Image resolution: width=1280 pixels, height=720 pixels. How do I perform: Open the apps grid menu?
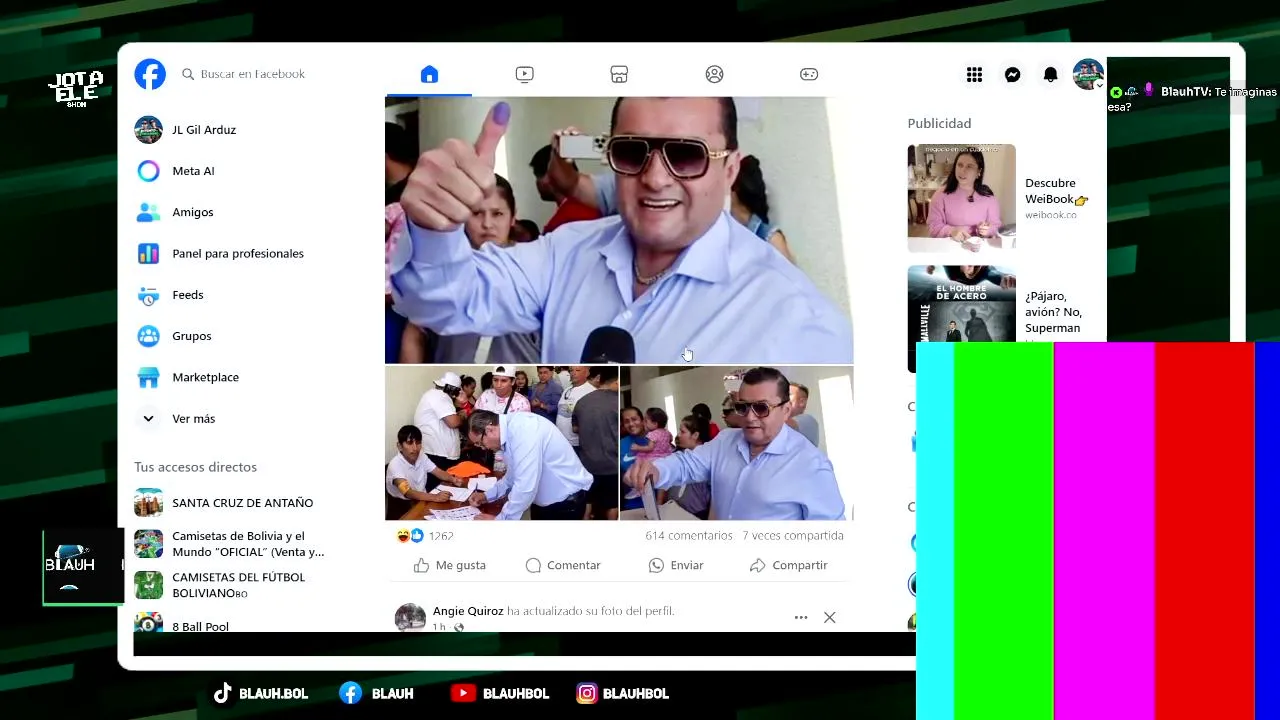(974, 74)
